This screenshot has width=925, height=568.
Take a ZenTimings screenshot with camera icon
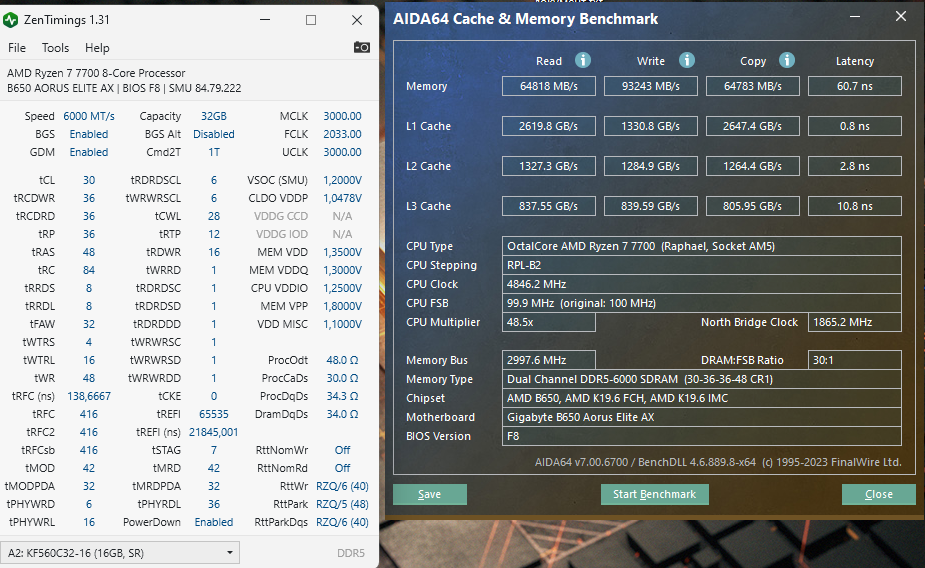[x=362, y=47]
